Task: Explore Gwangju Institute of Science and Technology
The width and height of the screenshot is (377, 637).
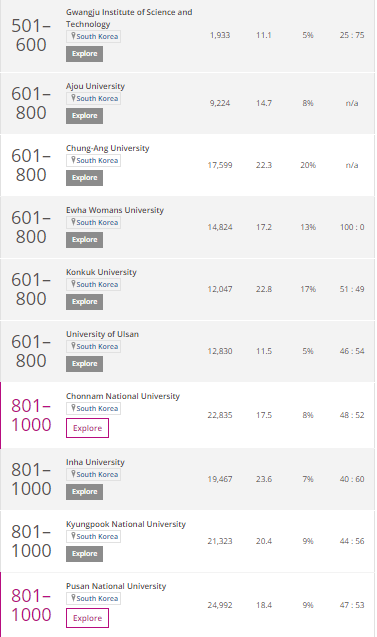Action: point(84,54)
